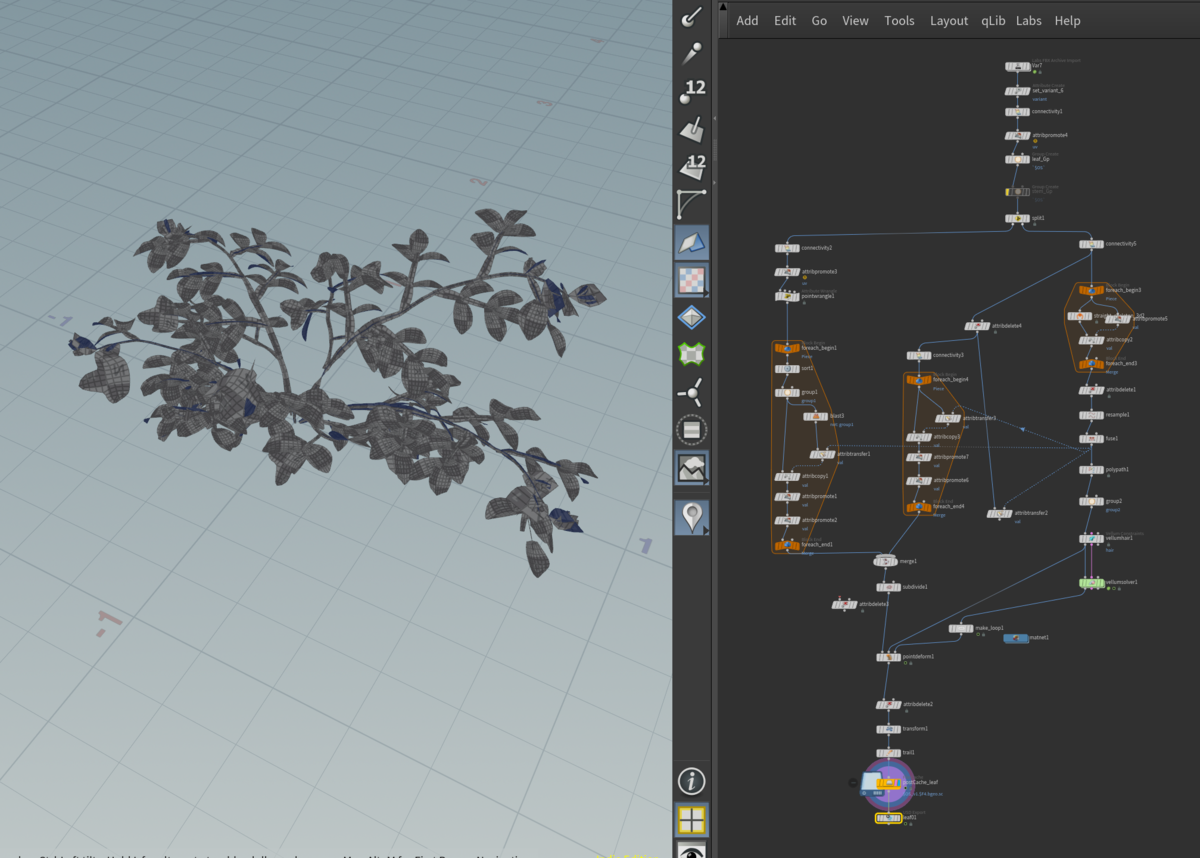Viewport: 1200px width, 858px height.
Task: Select the bypassed stem_Gp node
Action: click(1017, 191)
